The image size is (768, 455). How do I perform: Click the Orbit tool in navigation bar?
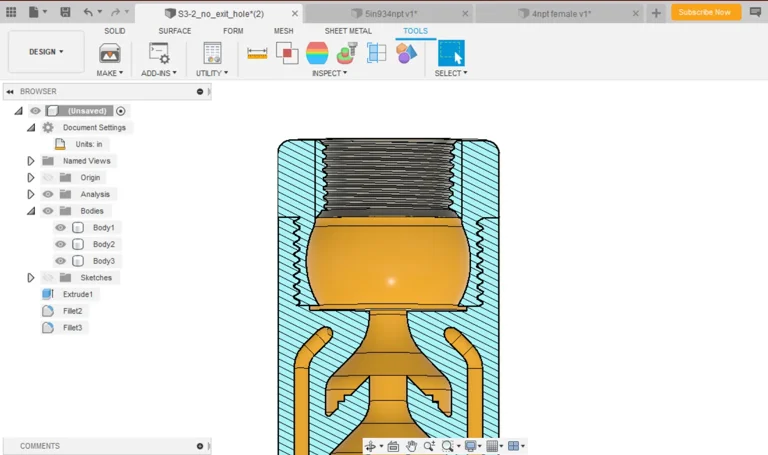372,446
